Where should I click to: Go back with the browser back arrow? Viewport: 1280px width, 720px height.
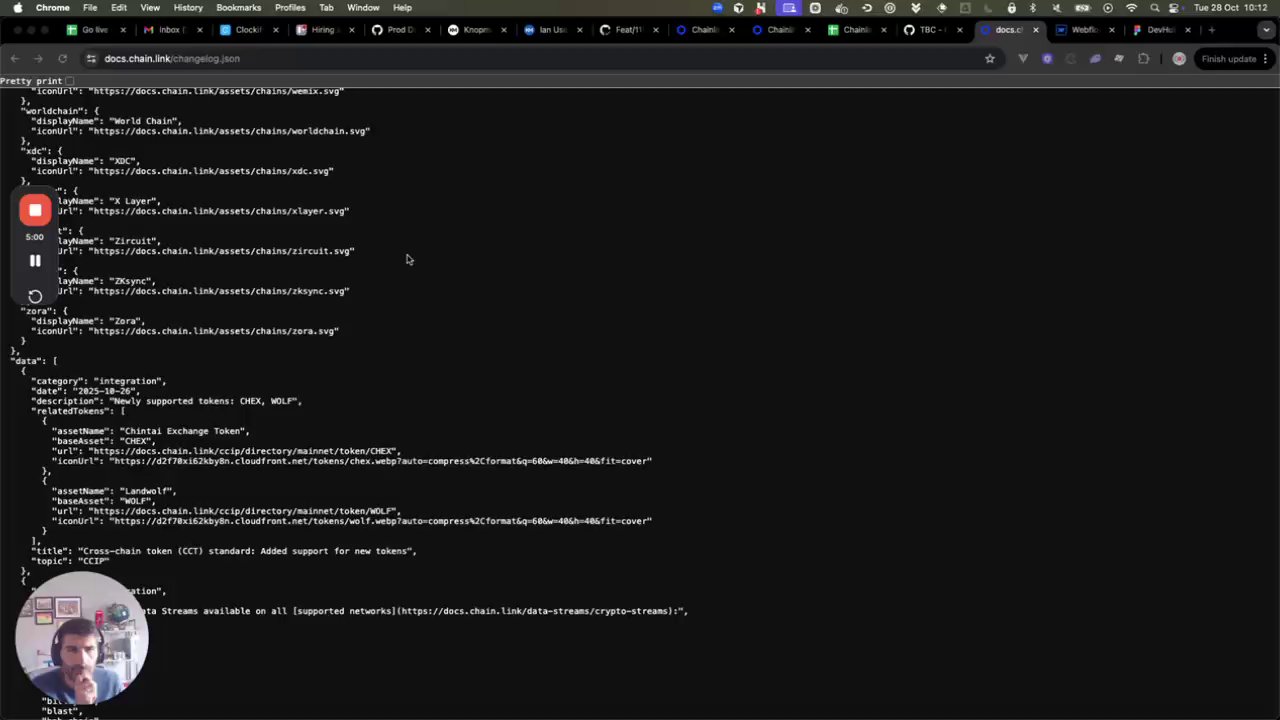click(14, 58)
